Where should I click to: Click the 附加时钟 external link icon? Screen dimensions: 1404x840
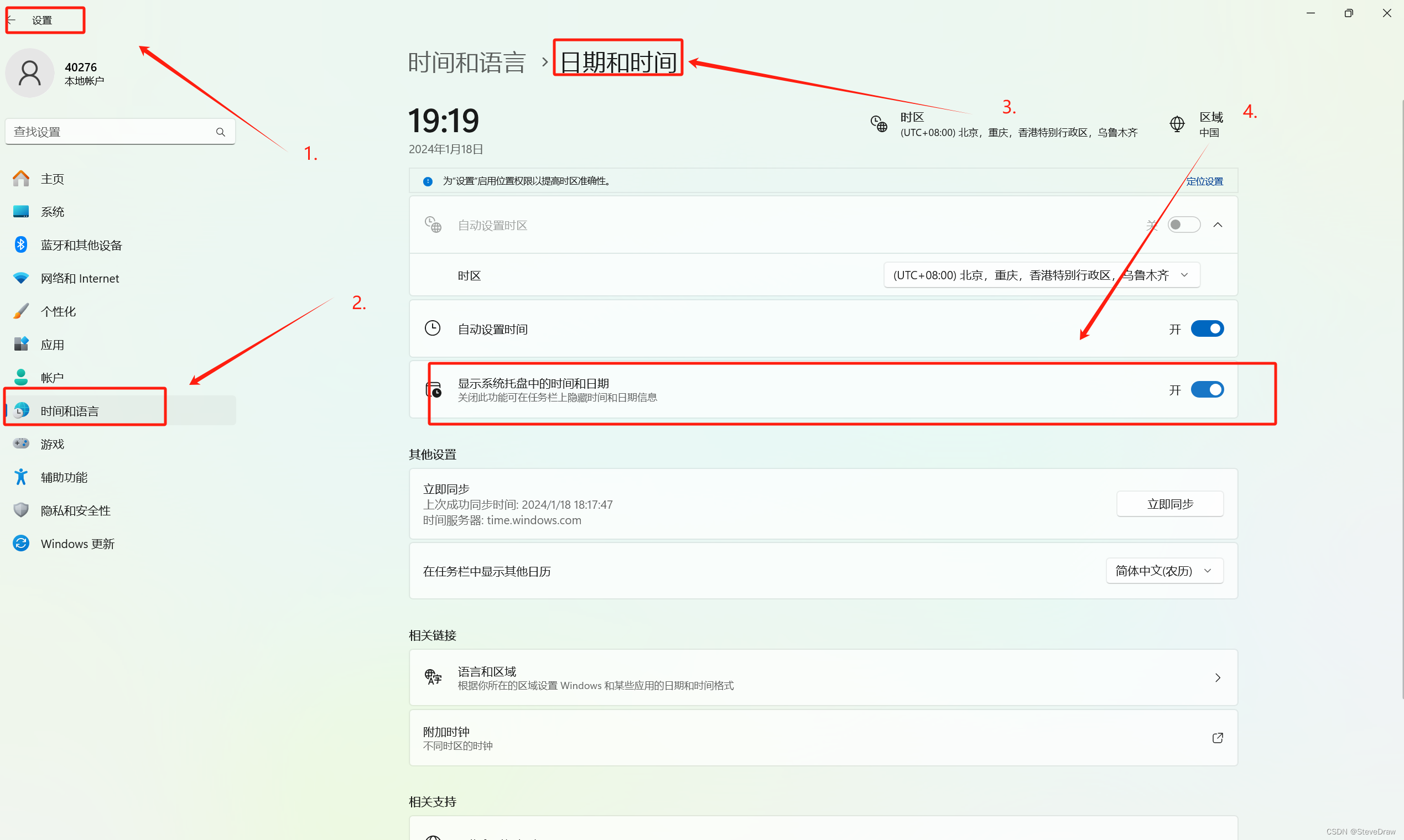coord(1217,738)
